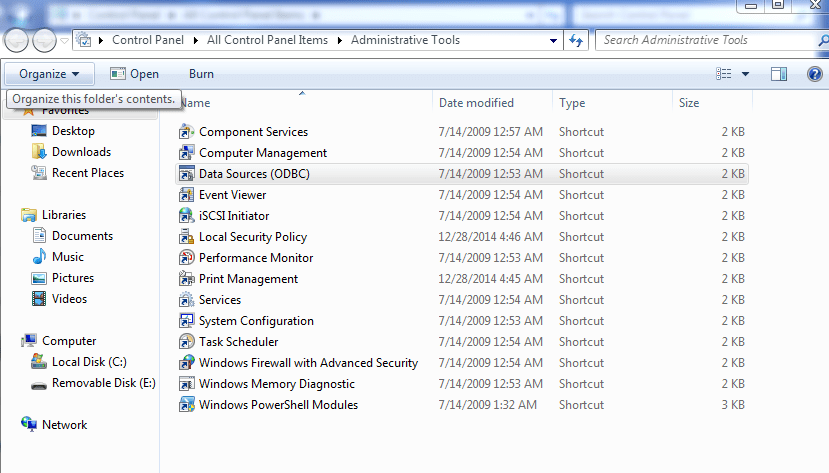Click date 7/14/2009 1:32 AM

tap(487, 405)
